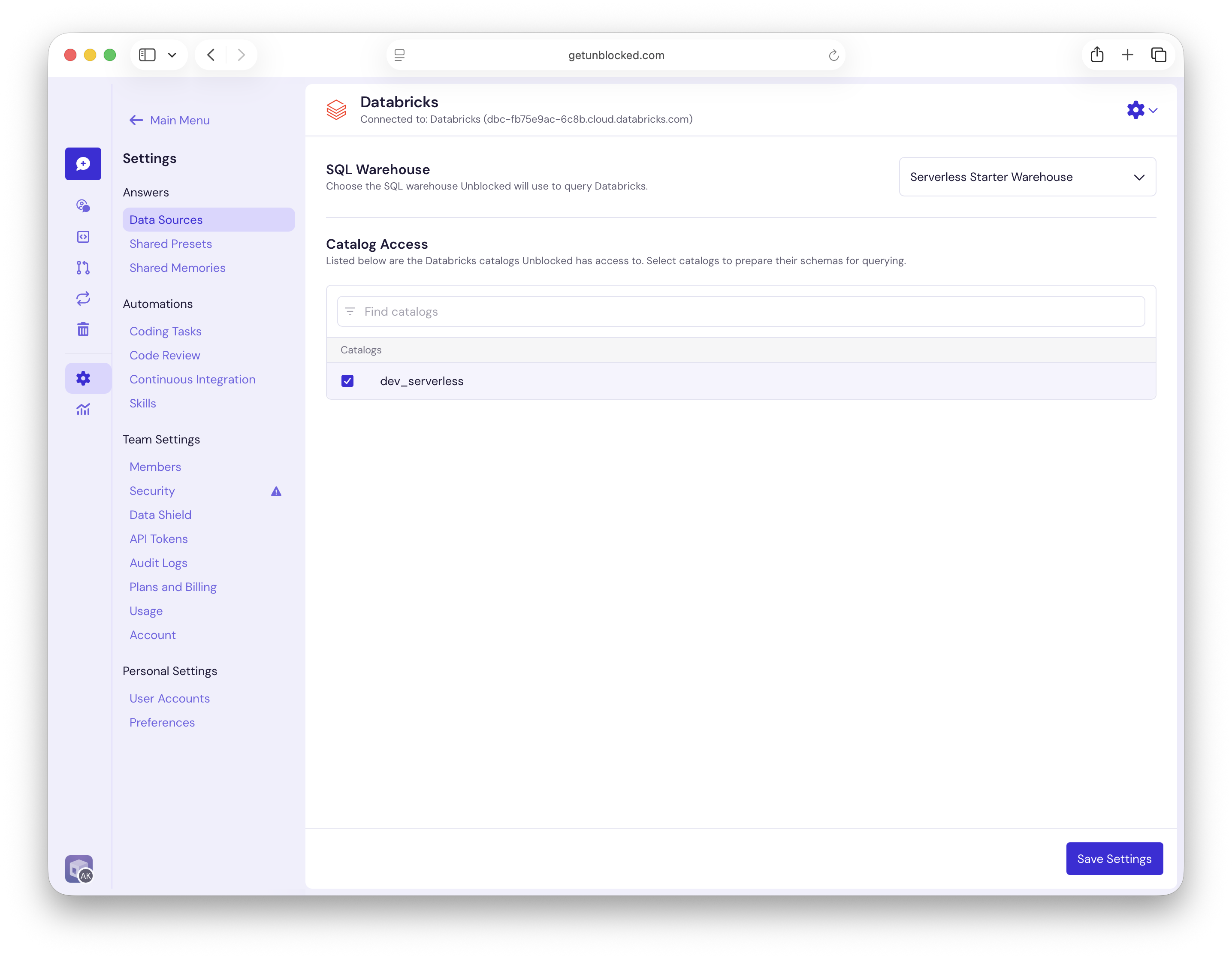1232x959 pixels.
Task: Open Audit Logs page
Action: pyautogui.click(x=158, y=563)
